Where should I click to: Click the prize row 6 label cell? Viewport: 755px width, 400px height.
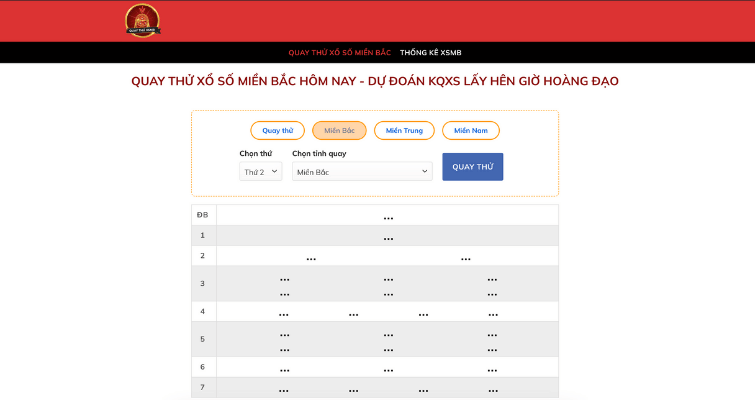203,367
